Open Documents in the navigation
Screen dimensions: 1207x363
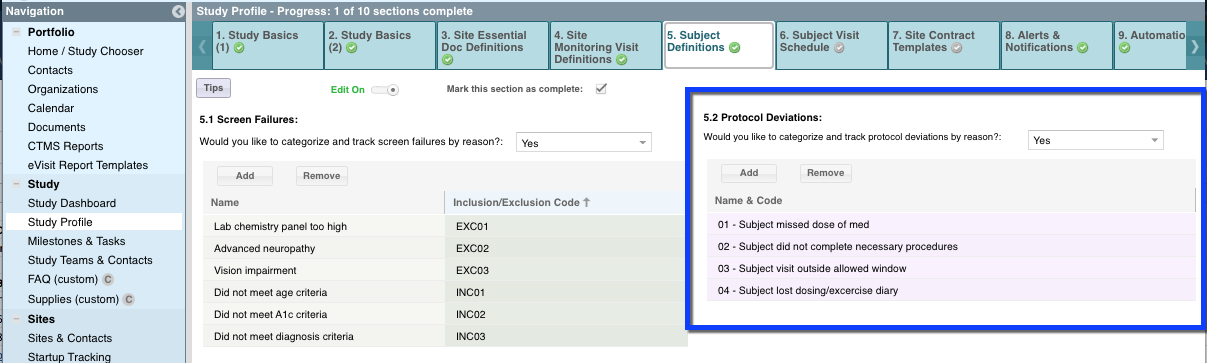coord(57,127)
